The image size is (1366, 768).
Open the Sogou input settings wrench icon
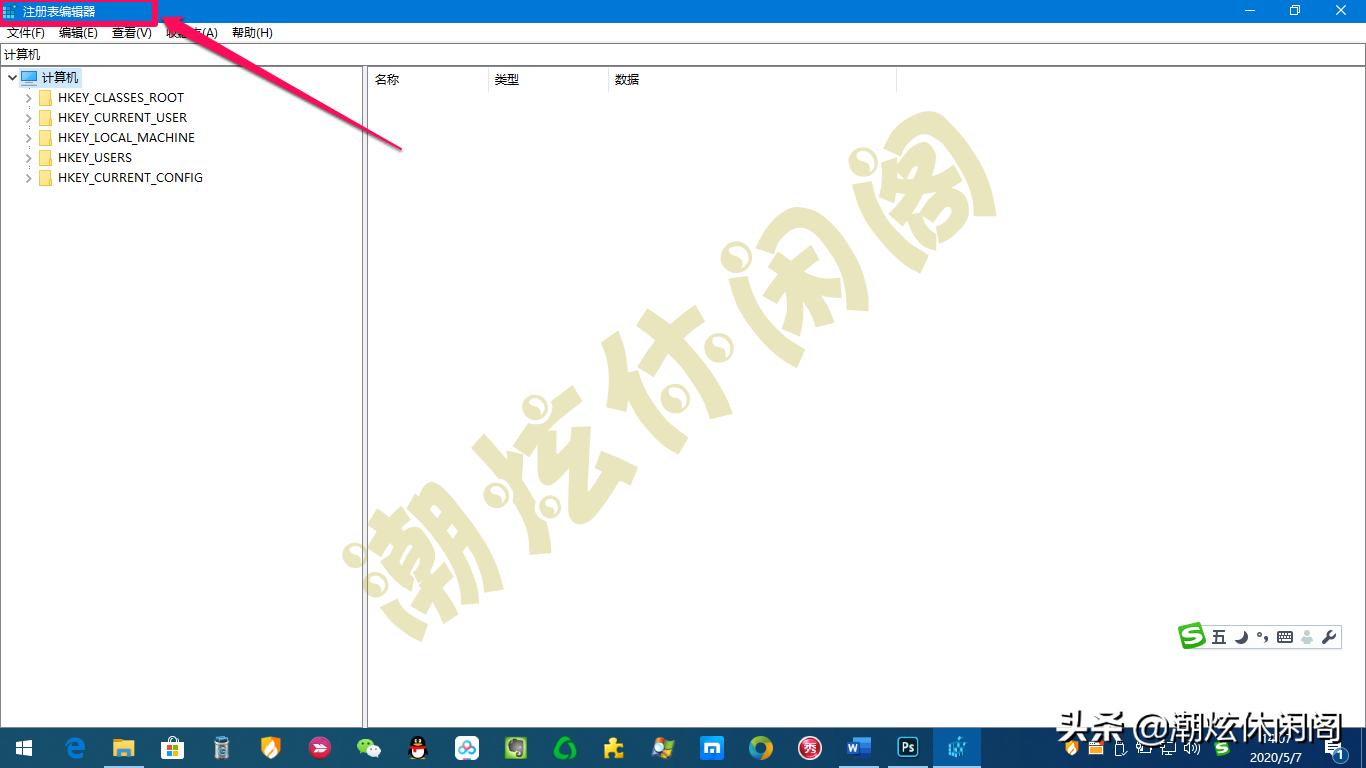pos(1329,637)
